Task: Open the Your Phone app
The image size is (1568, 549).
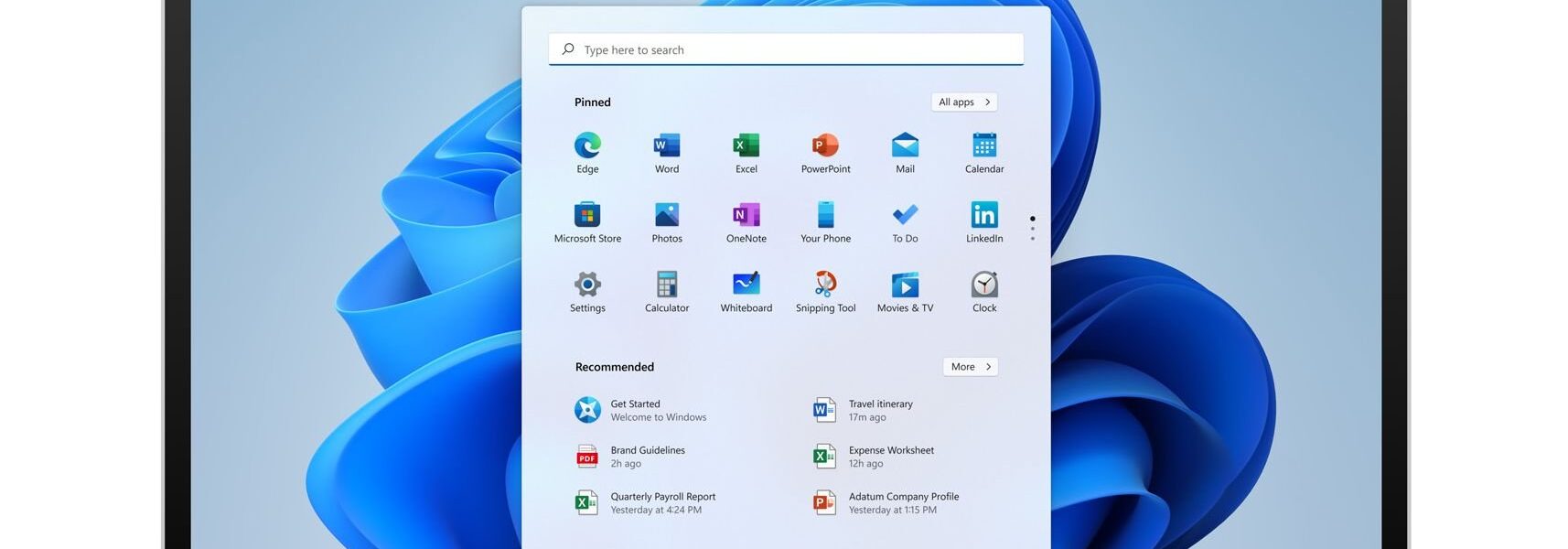Action: tap(825, 222)
